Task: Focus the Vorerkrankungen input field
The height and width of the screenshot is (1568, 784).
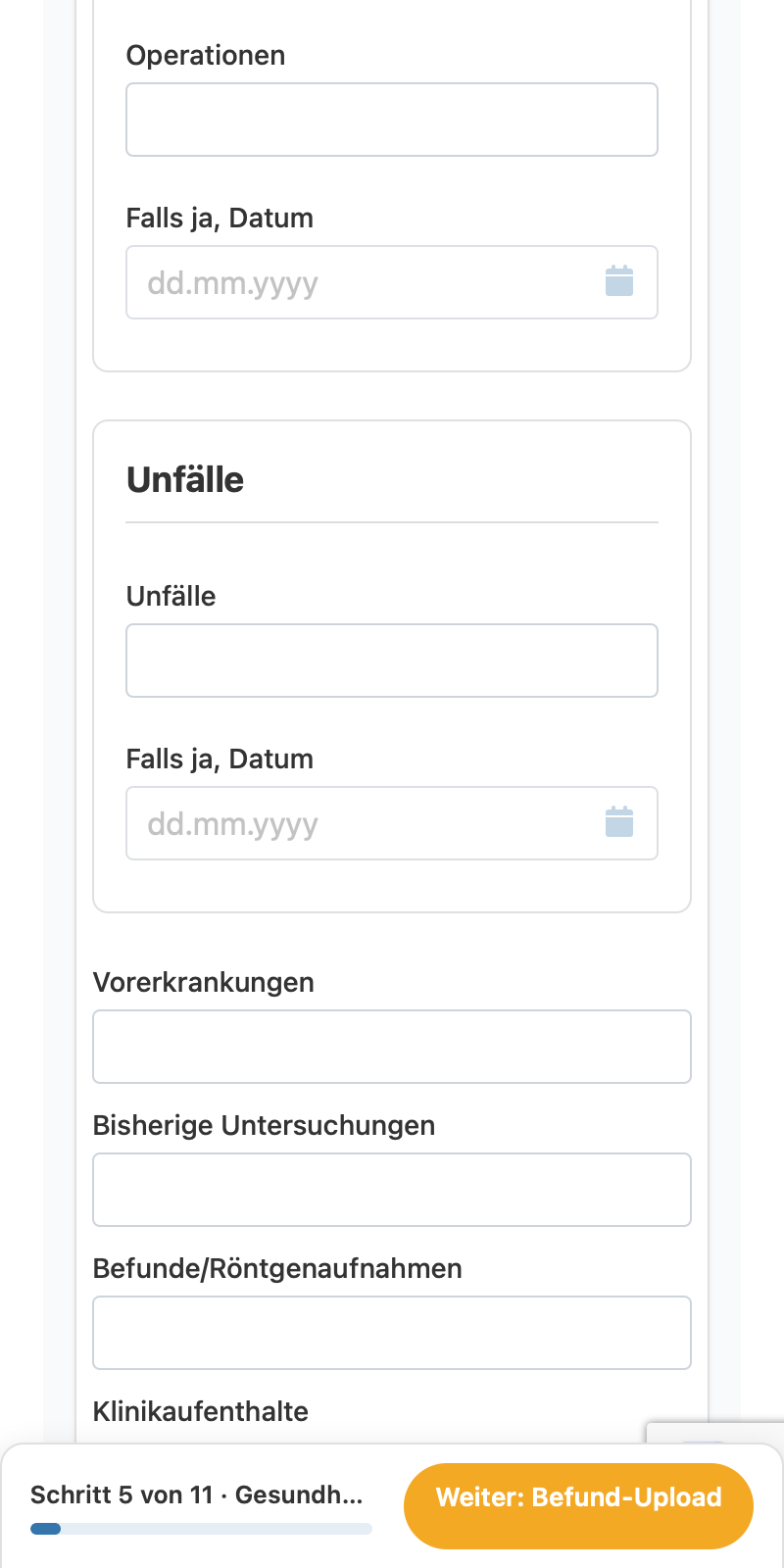Action: 392,1047
